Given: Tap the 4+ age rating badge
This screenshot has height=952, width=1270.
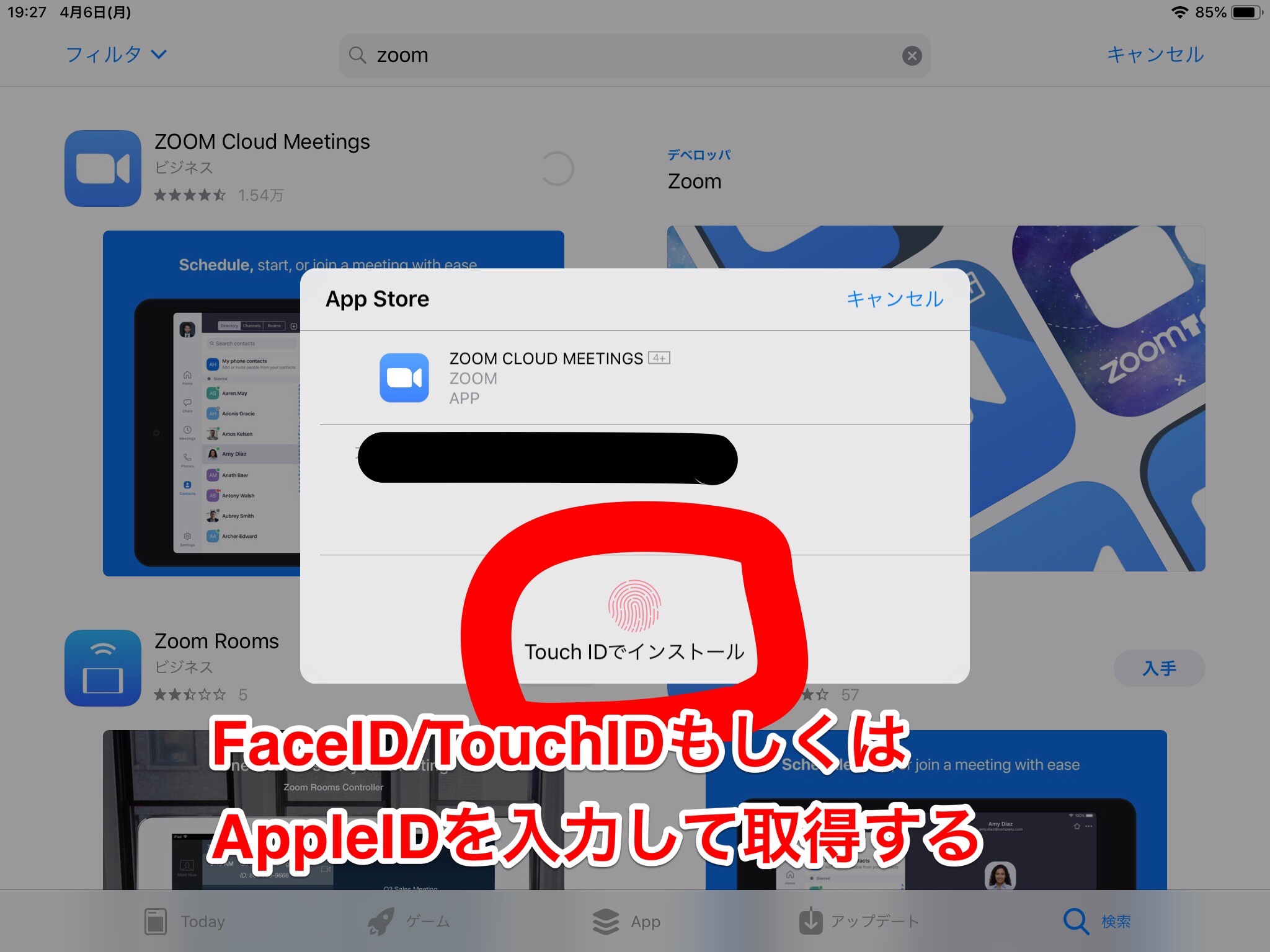Looking at the screenshot, I should click(x=659, y=358).
